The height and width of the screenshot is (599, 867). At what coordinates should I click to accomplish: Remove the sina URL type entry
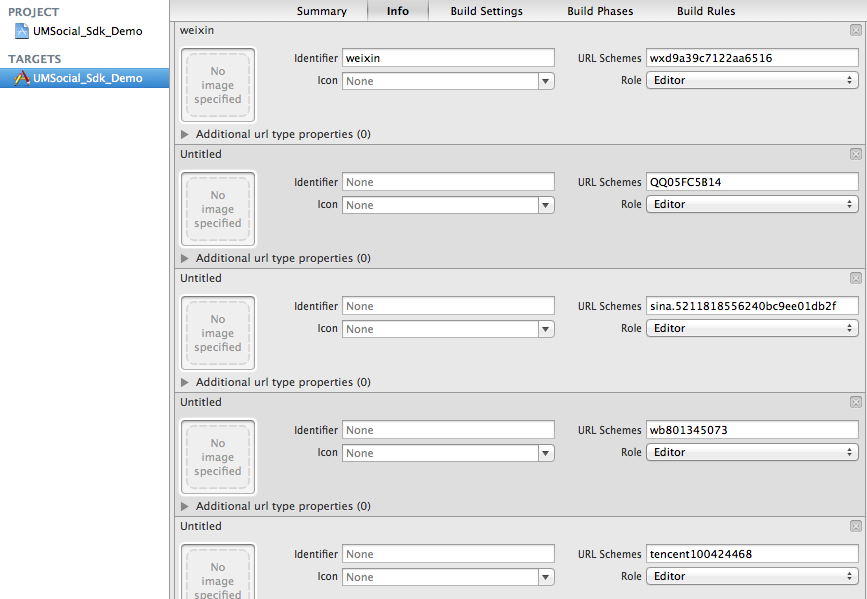[855, 278]
